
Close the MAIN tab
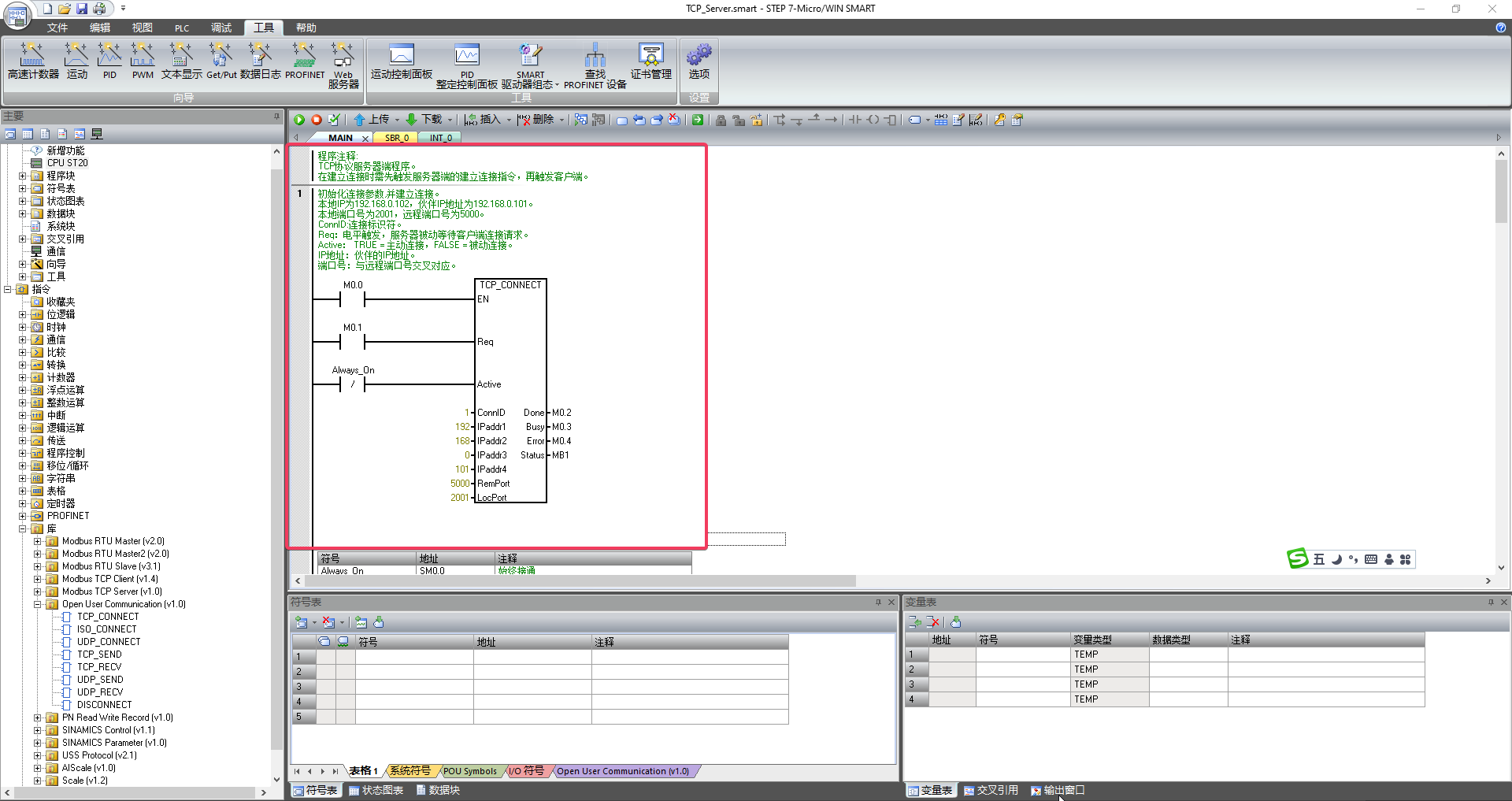click(365, 138)
